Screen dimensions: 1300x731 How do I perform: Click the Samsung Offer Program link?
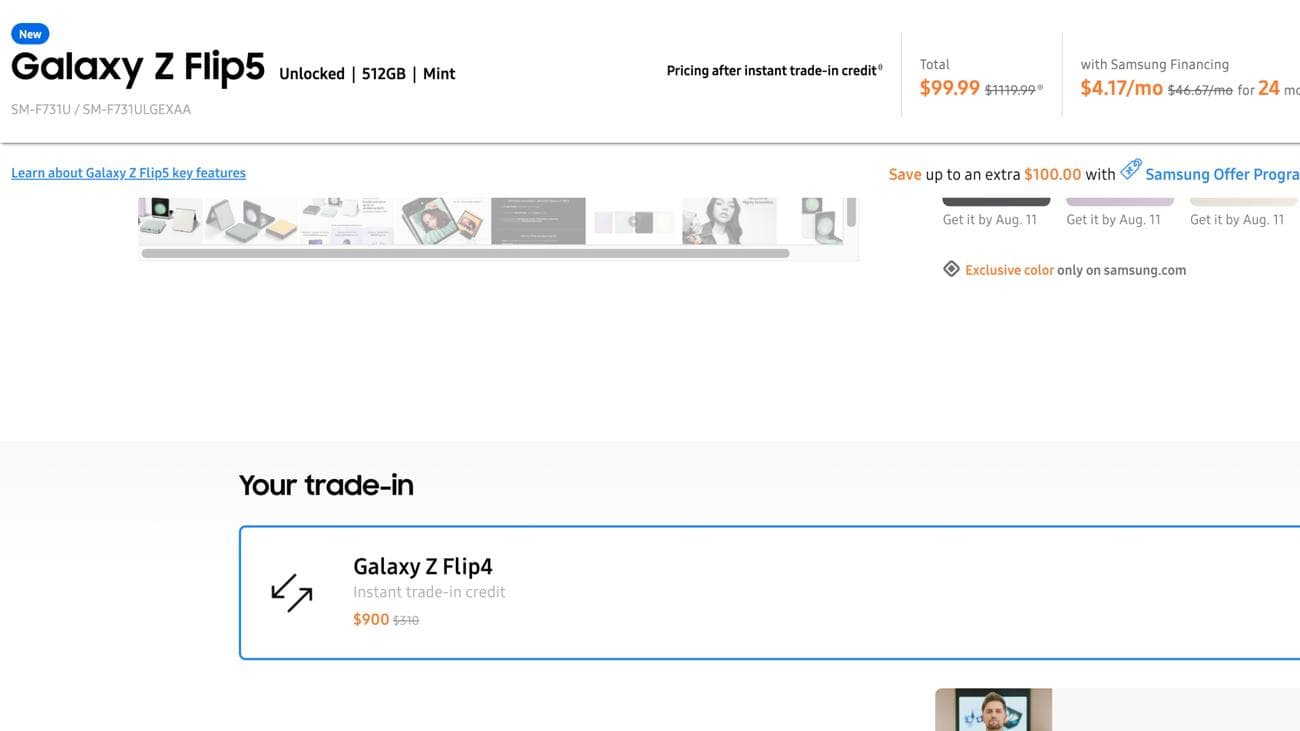pyautogui.click(x=1222, y=174)
